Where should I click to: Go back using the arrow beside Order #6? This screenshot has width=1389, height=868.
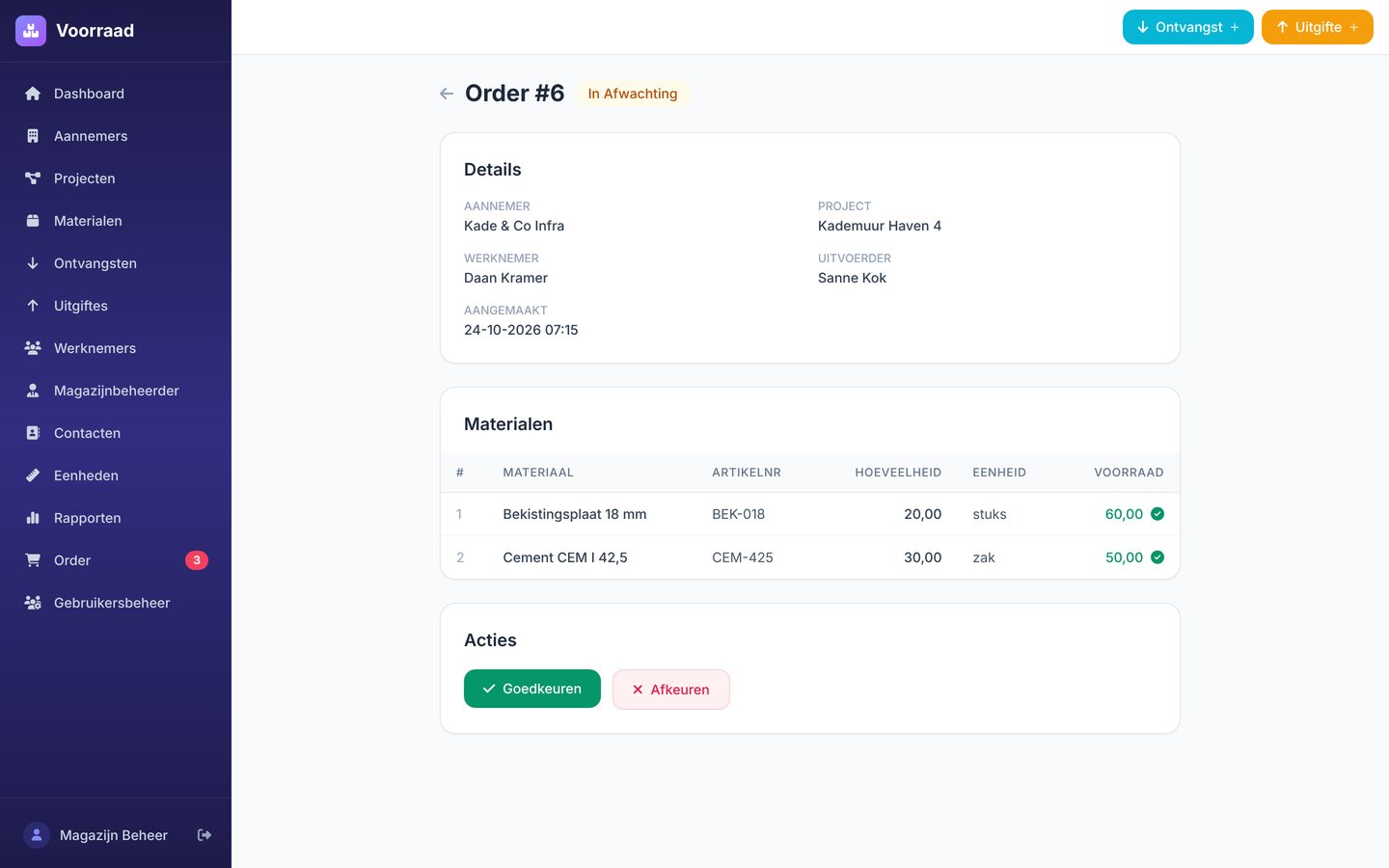pyautogui.click(x=447, y=94)
